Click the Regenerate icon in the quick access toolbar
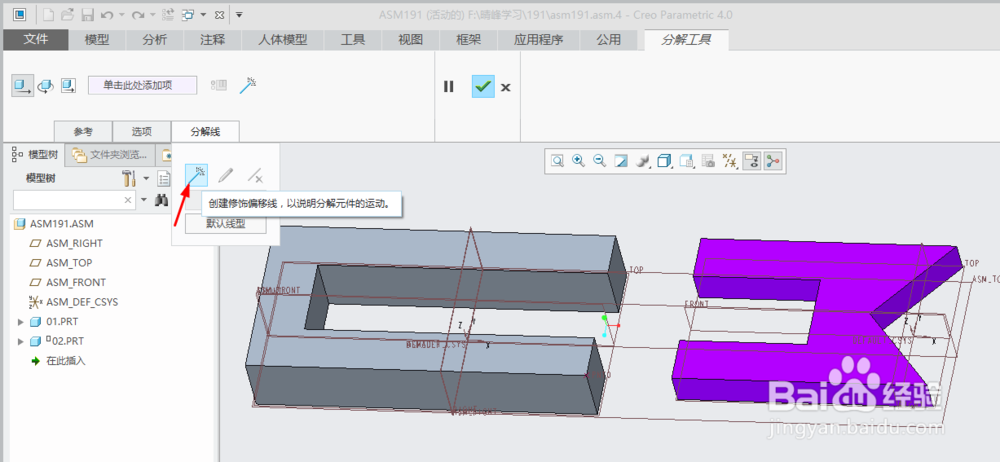The image size is (1000, 462). 168,14
